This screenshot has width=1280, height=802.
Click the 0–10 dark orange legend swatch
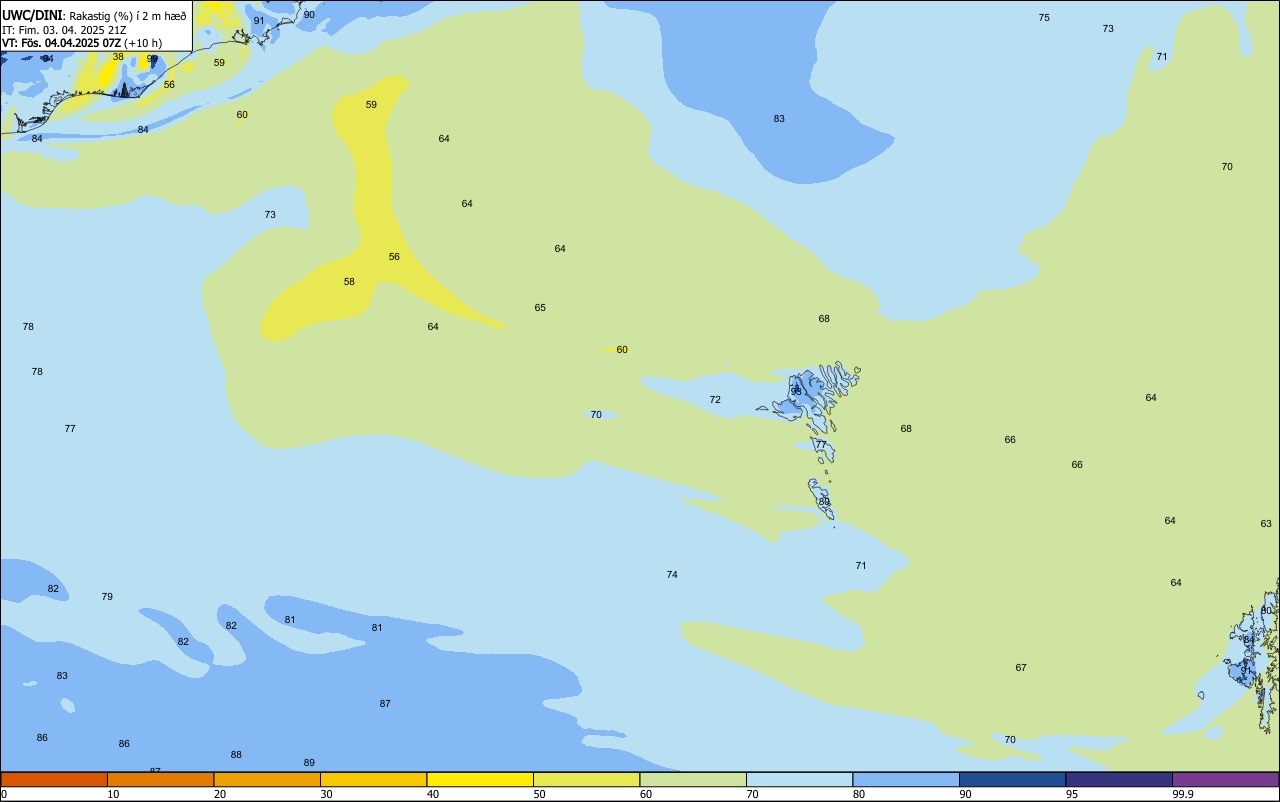(54, 779)
